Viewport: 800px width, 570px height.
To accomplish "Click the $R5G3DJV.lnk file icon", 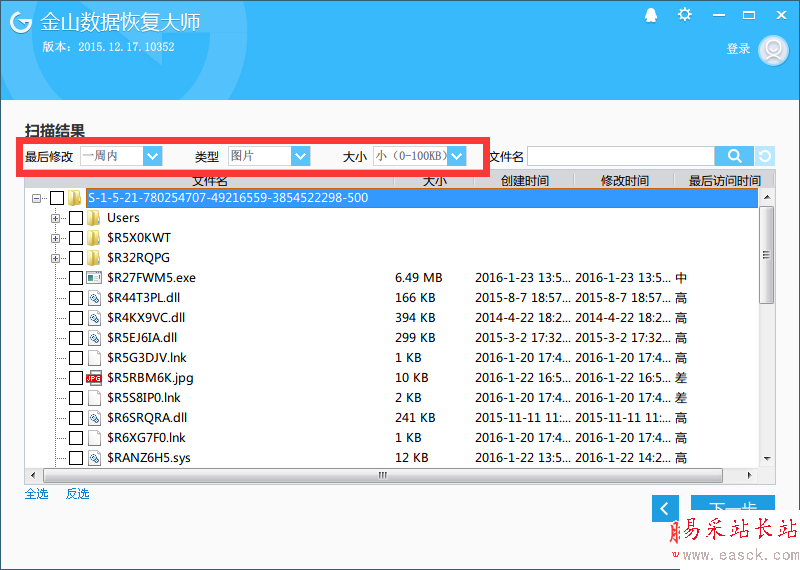I will pos(94,358).
